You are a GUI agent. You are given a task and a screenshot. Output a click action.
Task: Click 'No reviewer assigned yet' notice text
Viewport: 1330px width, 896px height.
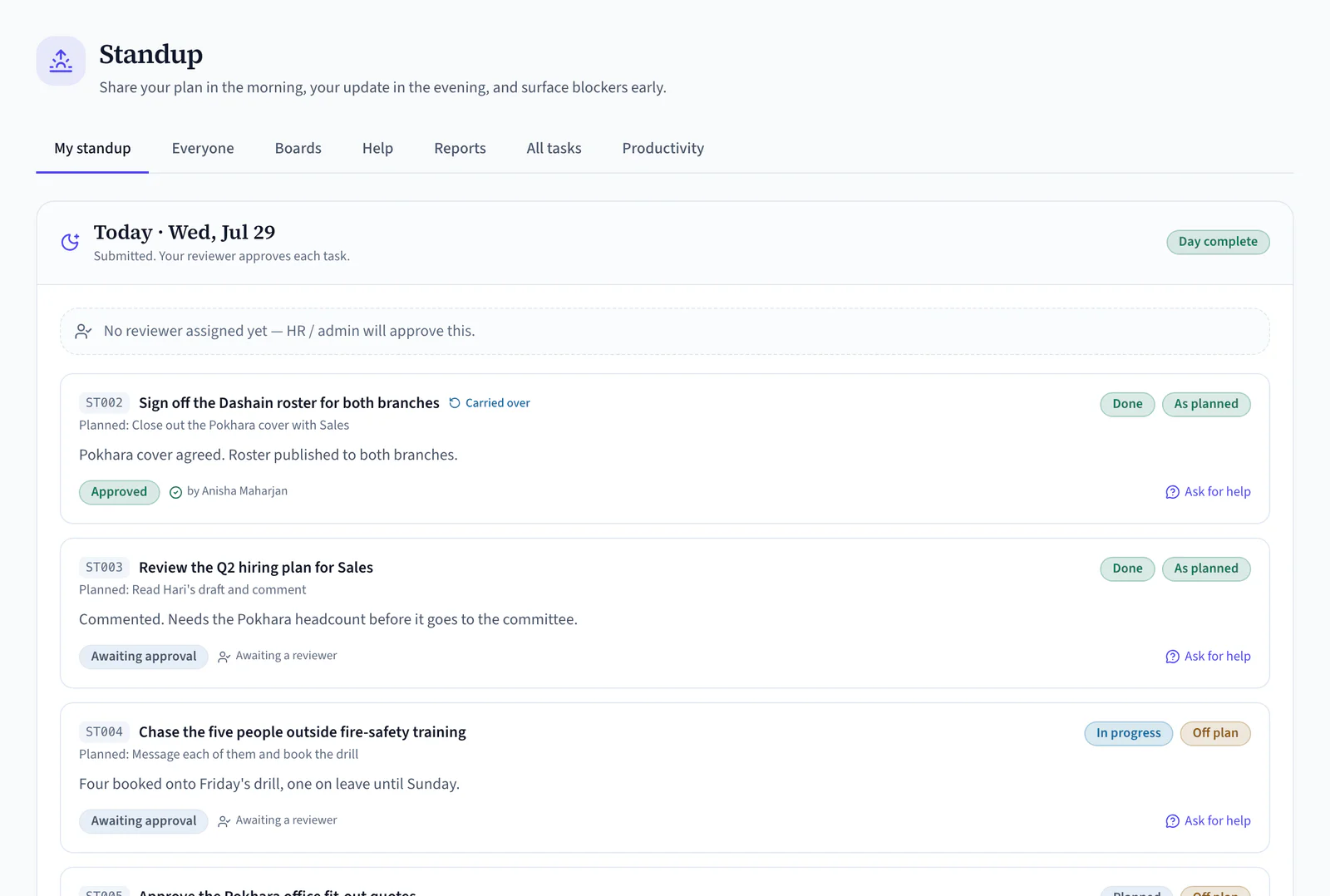tap(289, 331)
